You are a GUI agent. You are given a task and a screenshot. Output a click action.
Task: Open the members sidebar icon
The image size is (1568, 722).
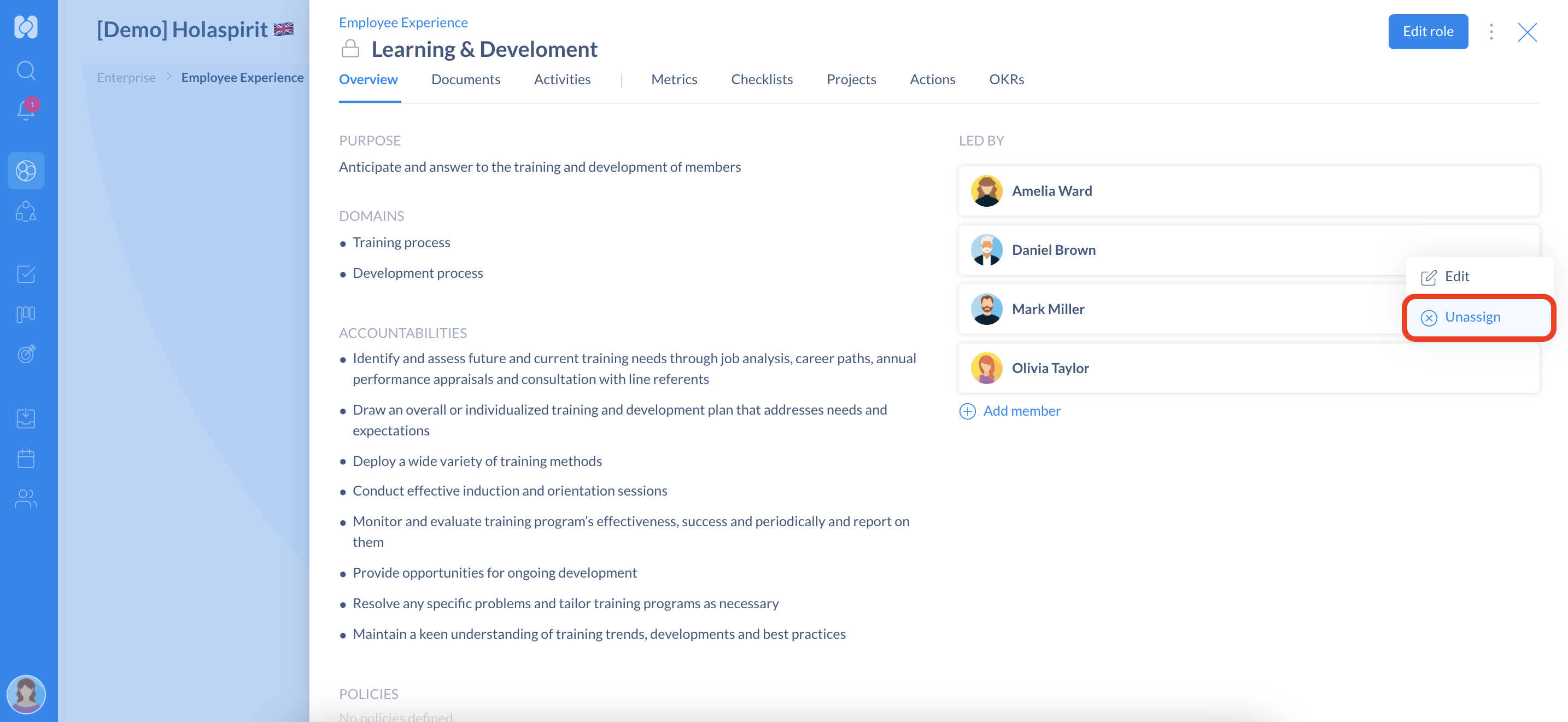coord(26,499)
